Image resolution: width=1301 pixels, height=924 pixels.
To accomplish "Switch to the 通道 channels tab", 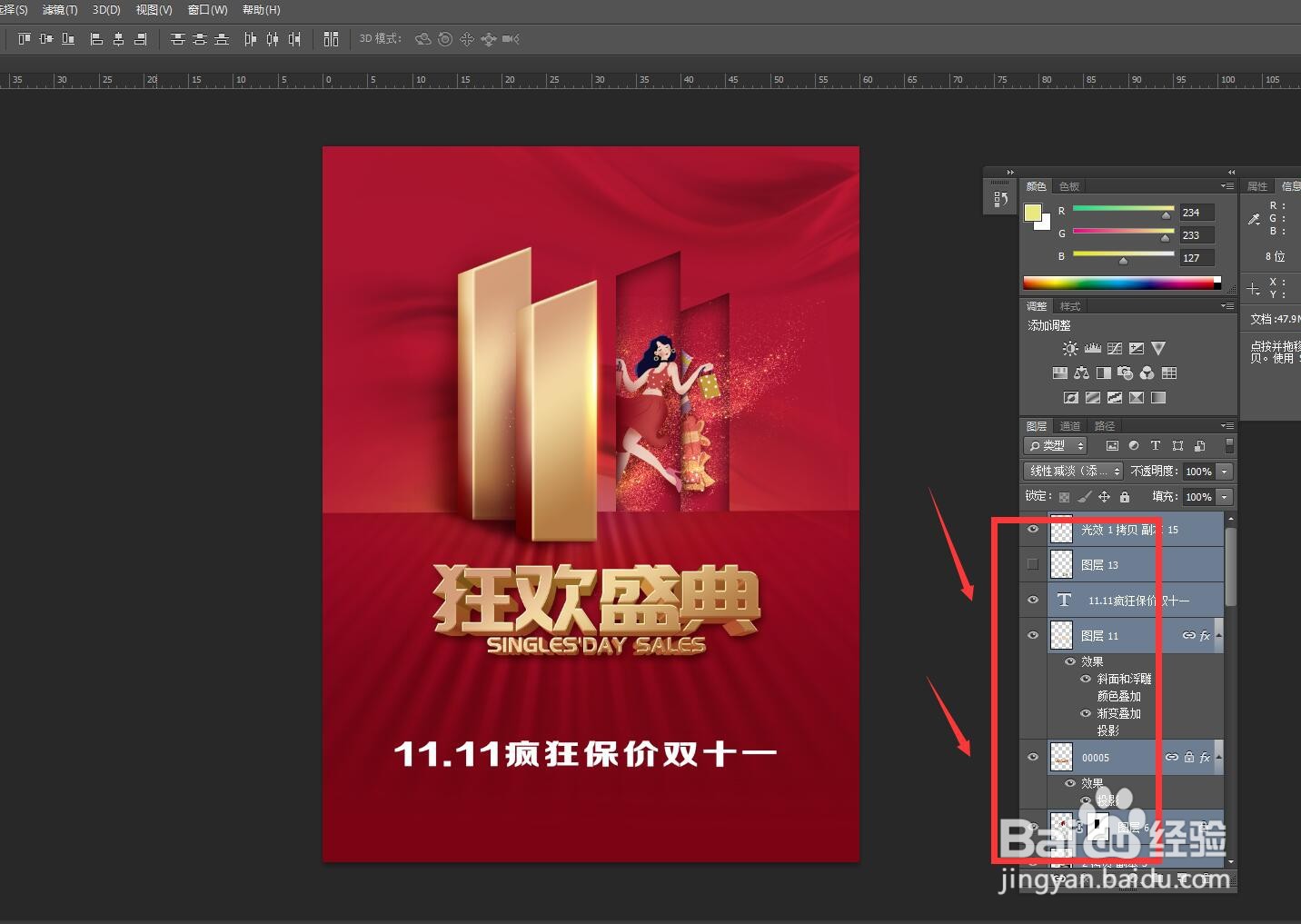I will coord(1070,425).
